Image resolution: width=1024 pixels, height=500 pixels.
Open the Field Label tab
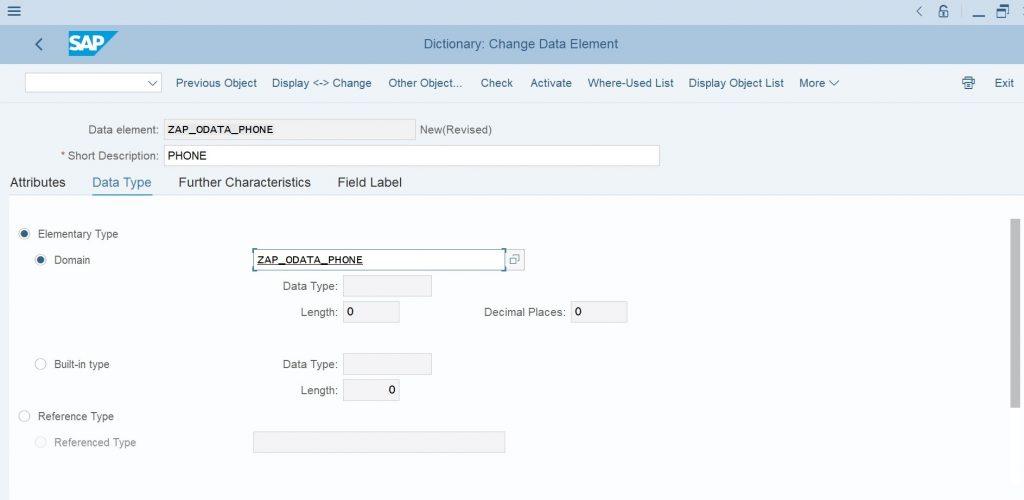click(x=370, y=182)
